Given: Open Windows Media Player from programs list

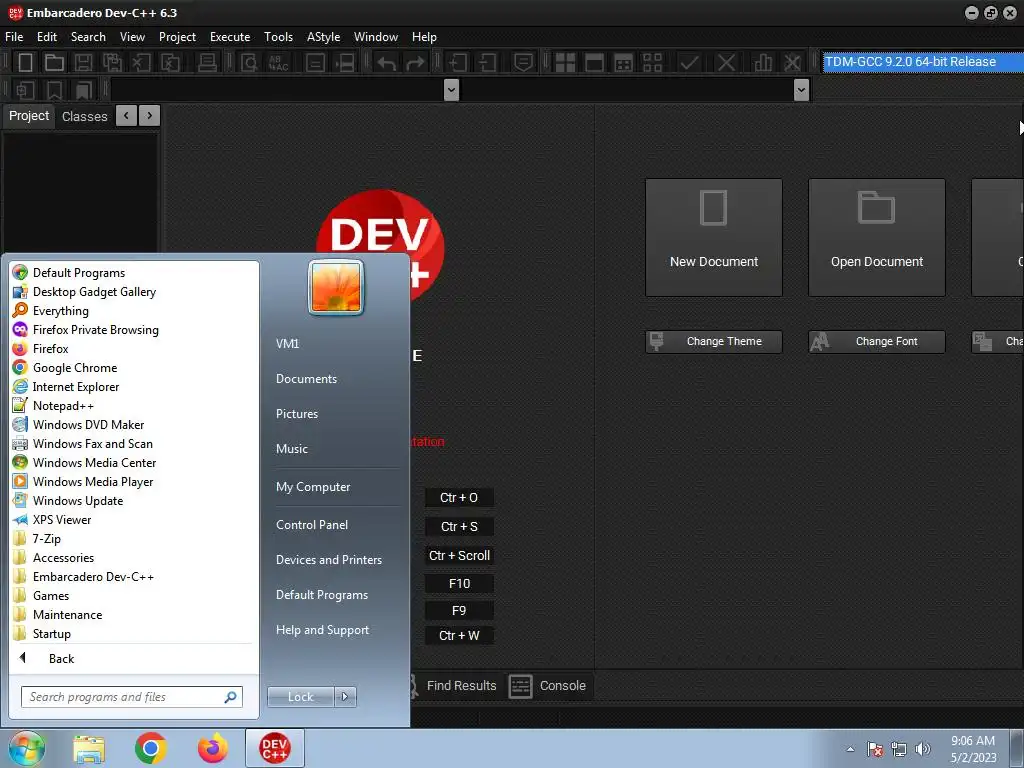Looking at the screenshot, I should (93, 481).
